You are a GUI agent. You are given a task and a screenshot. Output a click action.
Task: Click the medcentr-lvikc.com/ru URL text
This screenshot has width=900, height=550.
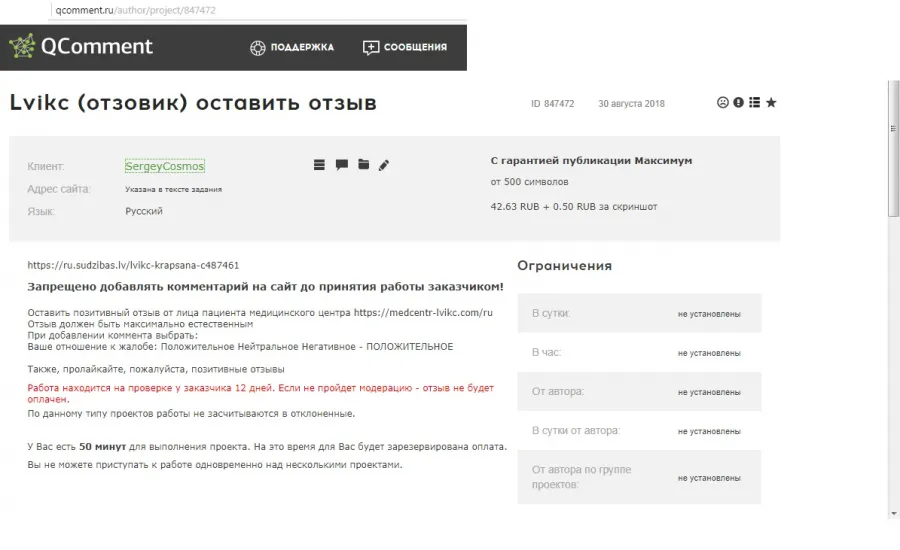[x=423, y=312]
